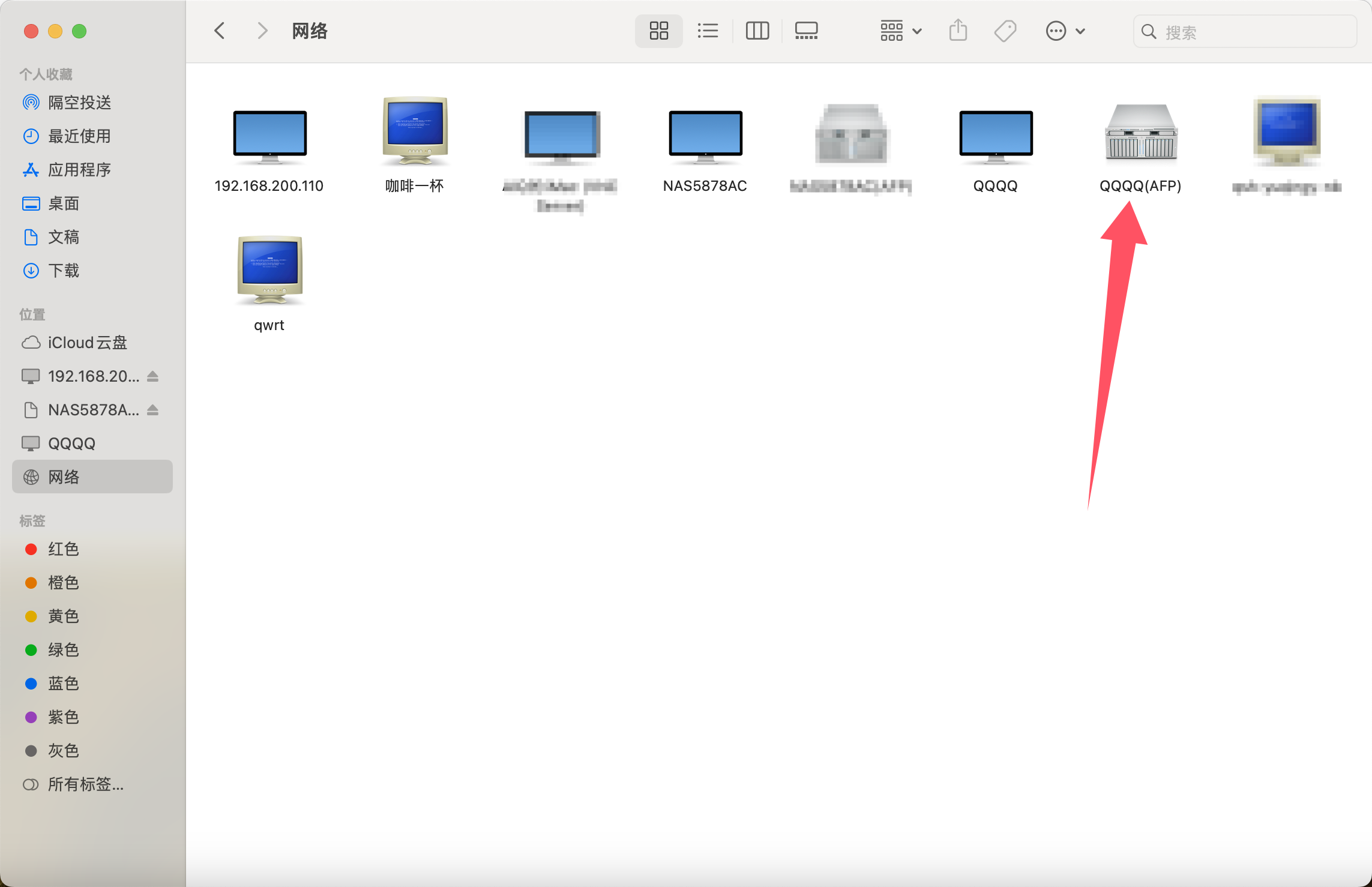1372x887 pixels.
Task: Click the tag icon in toolbar
Action: [1005, 31]
